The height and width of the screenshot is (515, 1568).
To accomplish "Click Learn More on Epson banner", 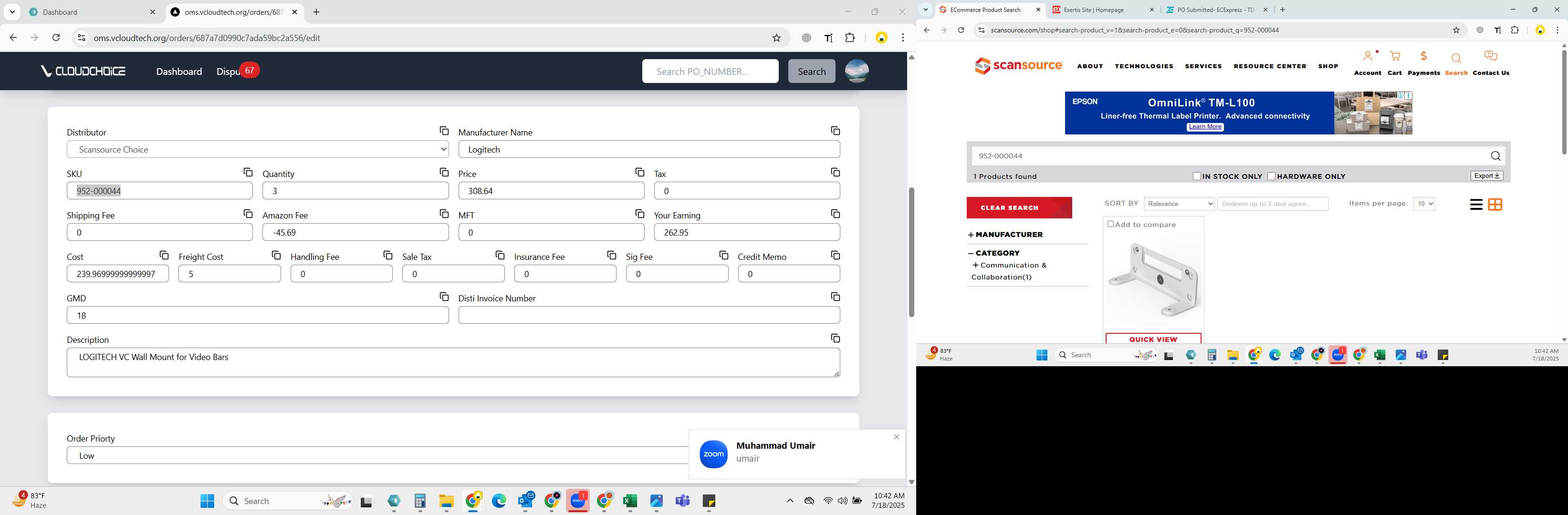I will click(1204, 126).
